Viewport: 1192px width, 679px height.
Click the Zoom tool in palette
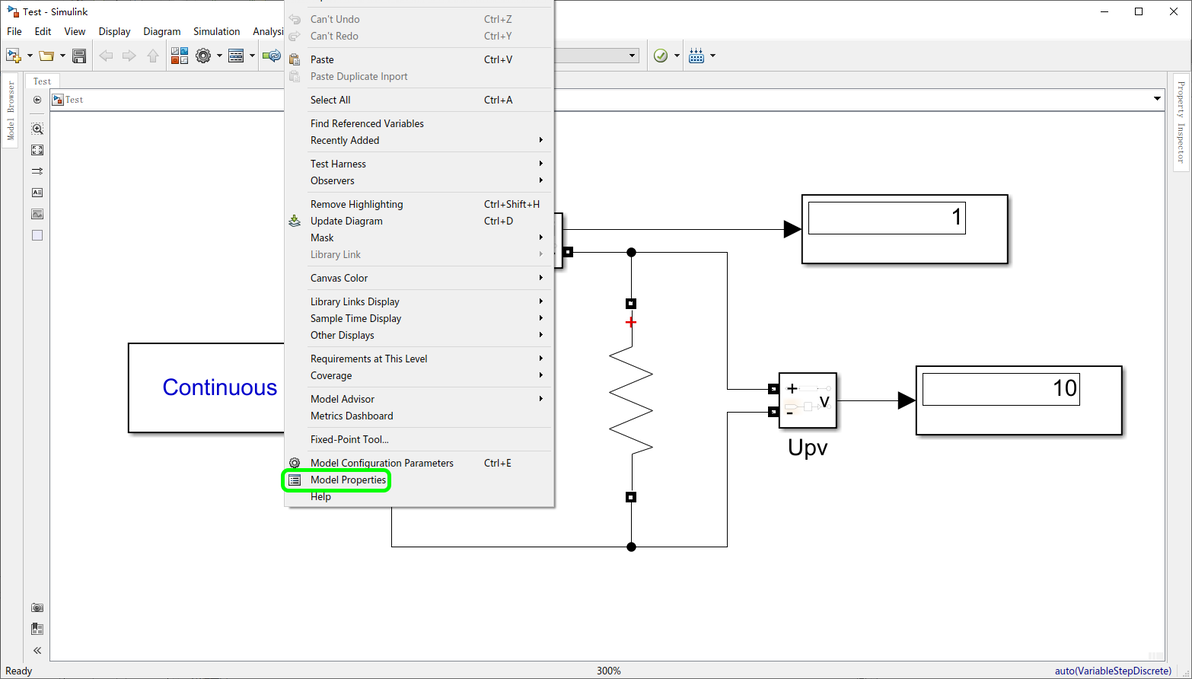[37, 129]
